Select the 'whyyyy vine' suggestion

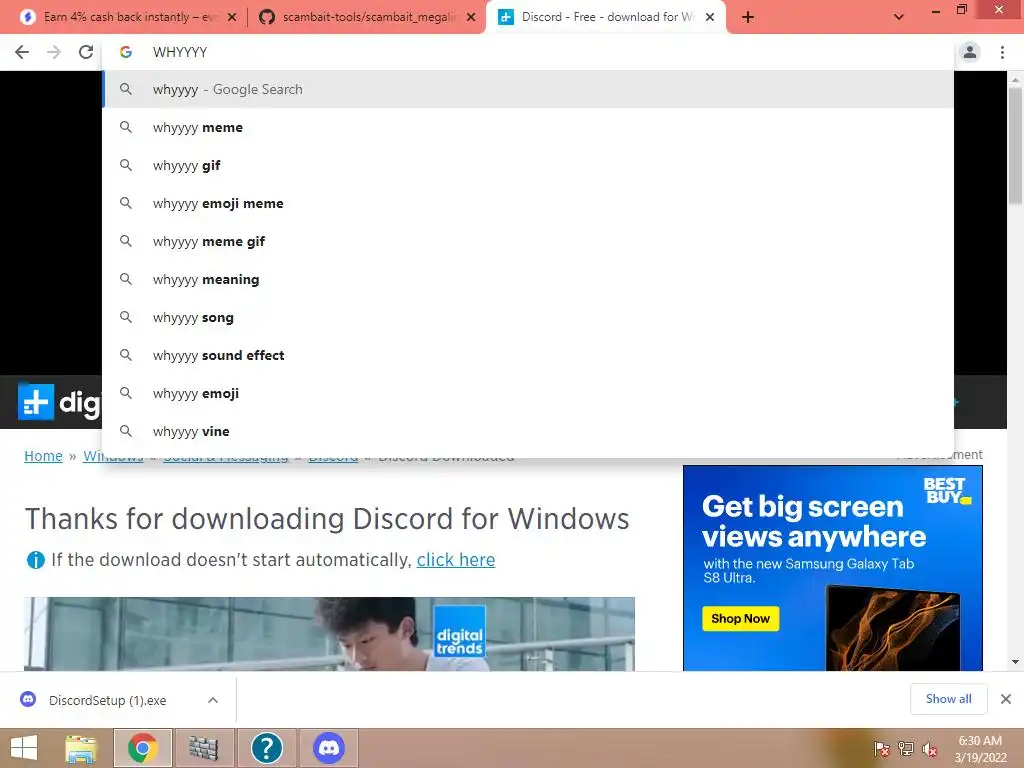(528, 431)
